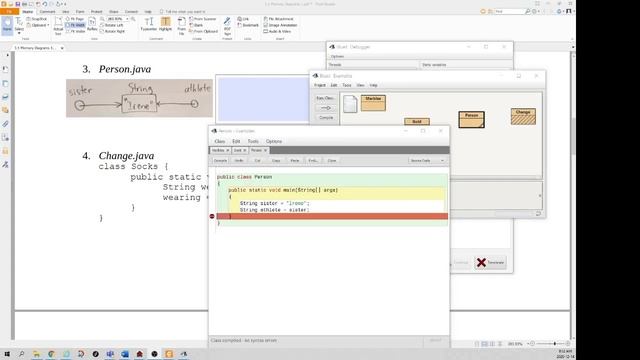640x360 pixels.
Task: Toggle the Fit Width view option
Action: [76, 25]
